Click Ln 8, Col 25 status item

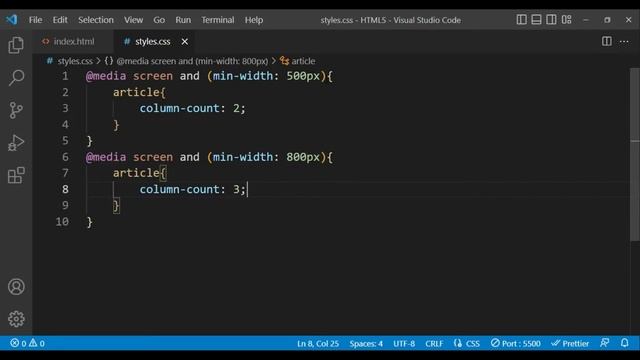(318, 344)
